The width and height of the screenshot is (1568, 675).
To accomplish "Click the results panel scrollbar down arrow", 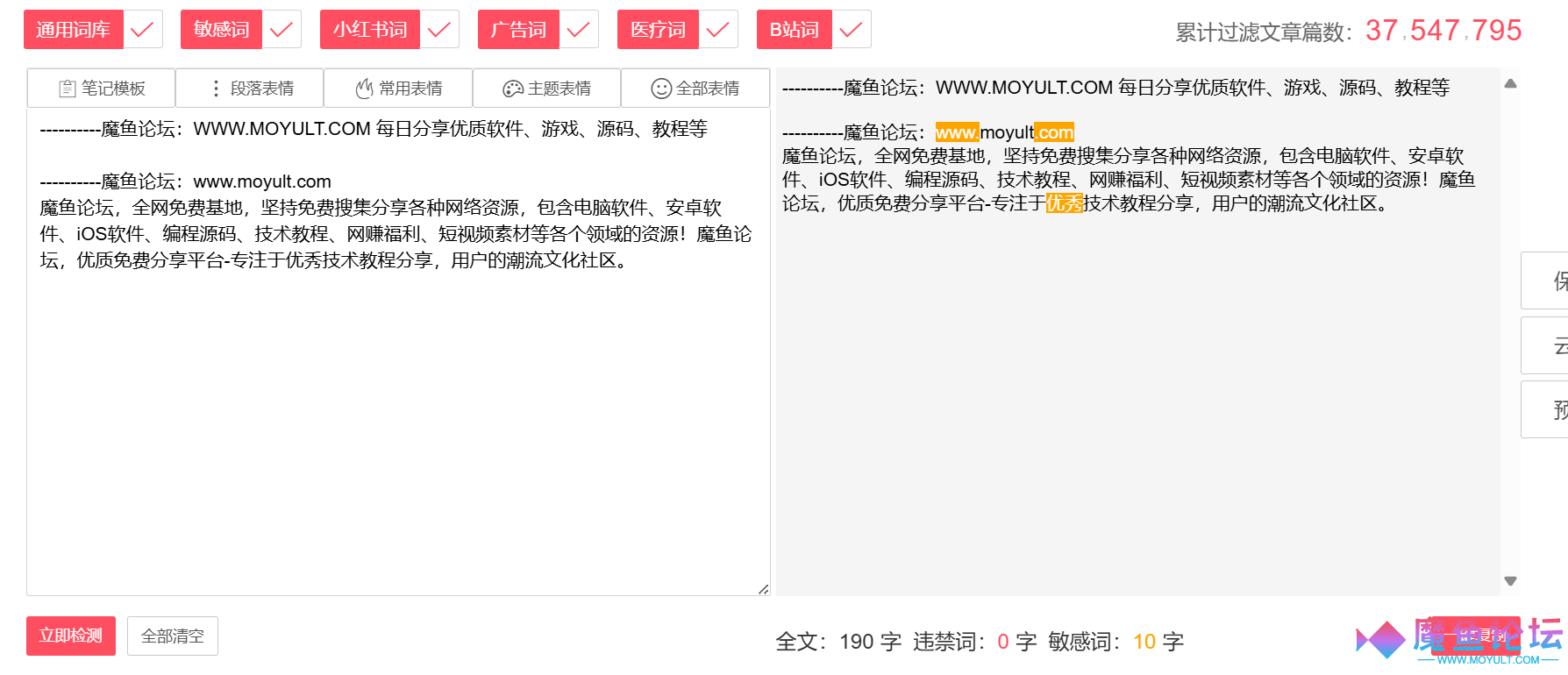I will [1510, 580].
